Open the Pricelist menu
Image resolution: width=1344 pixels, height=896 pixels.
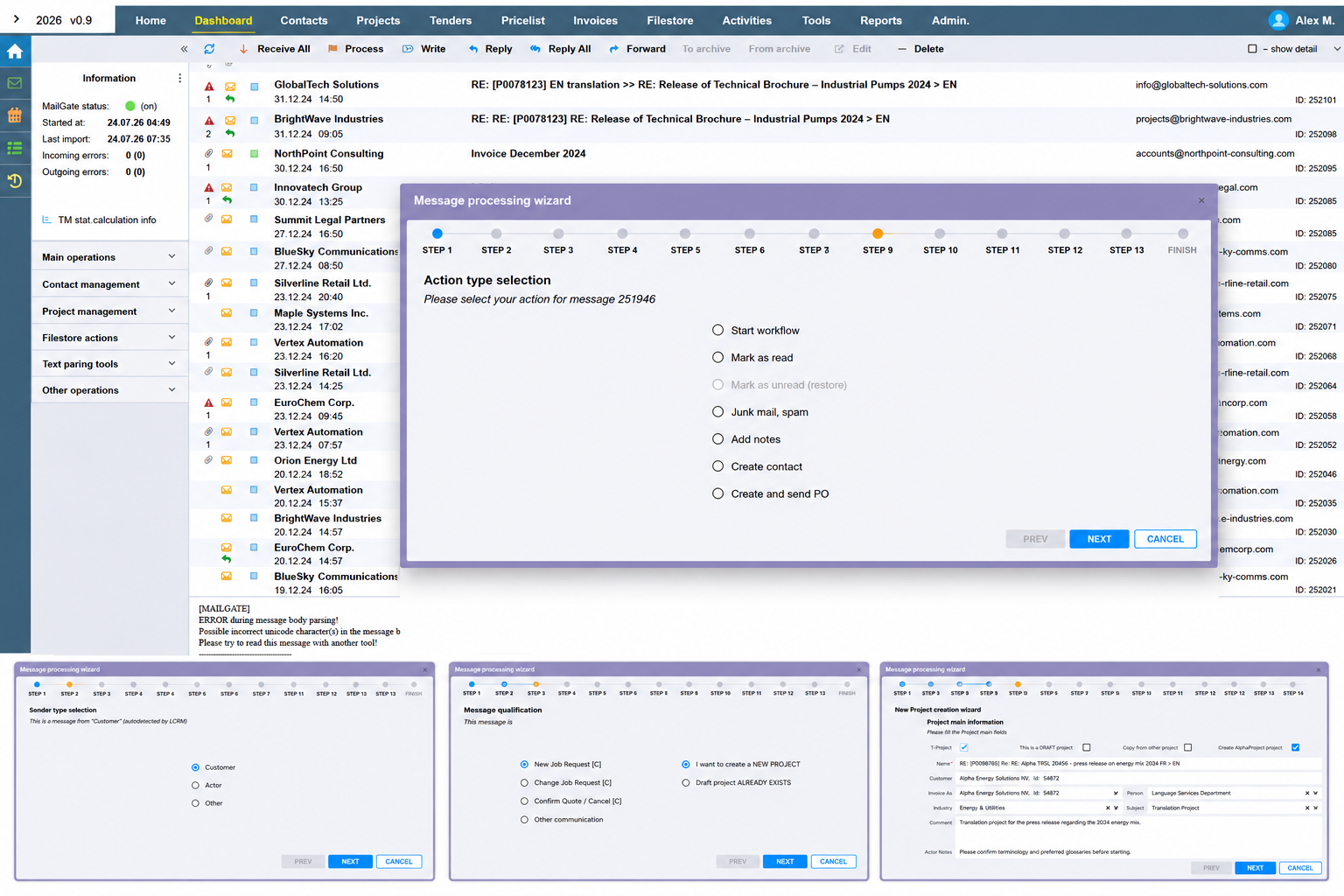[x=523, y=20]
